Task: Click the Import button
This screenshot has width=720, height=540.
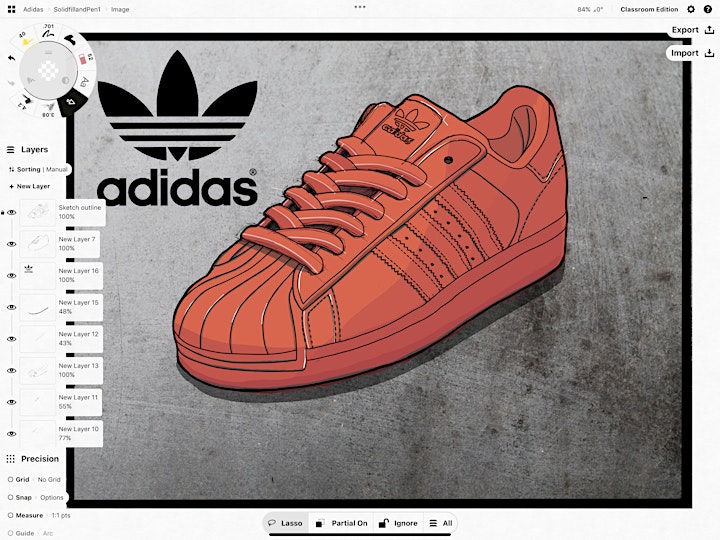Action: [x=693, y=53]
